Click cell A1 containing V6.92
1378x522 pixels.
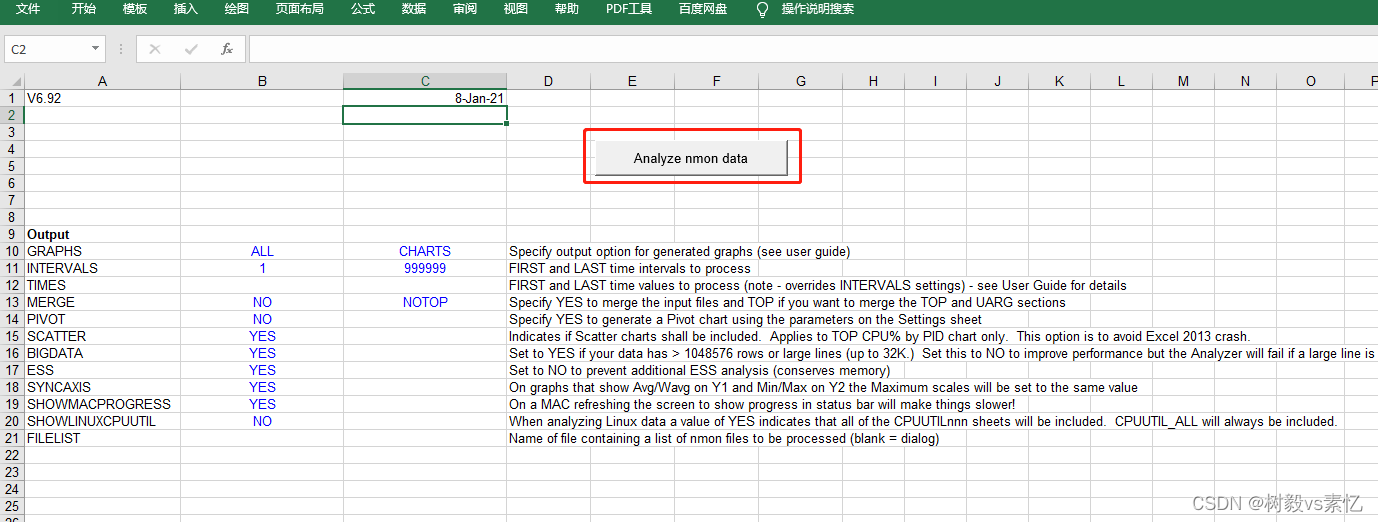(x=102, y=98)
